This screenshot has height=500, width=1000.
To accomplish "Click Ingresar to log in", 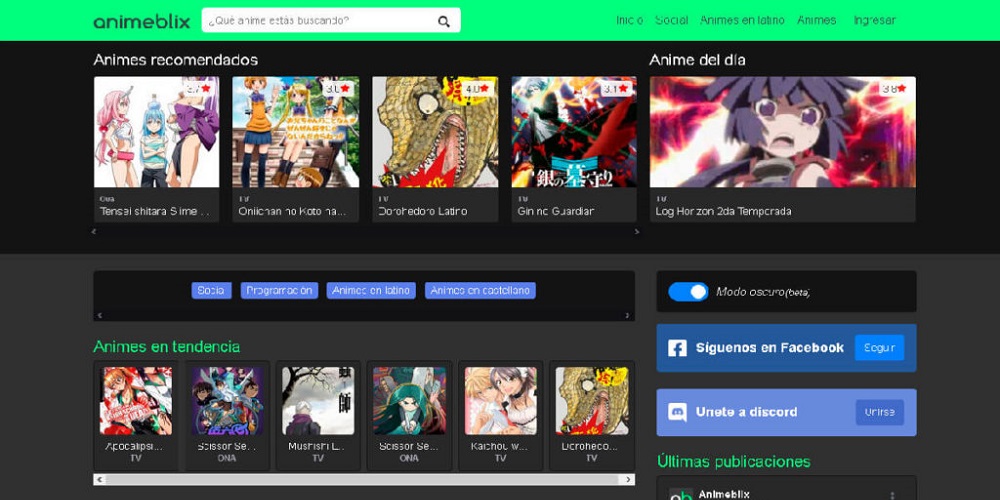I will pyautogui.click(x=874, y=20).
